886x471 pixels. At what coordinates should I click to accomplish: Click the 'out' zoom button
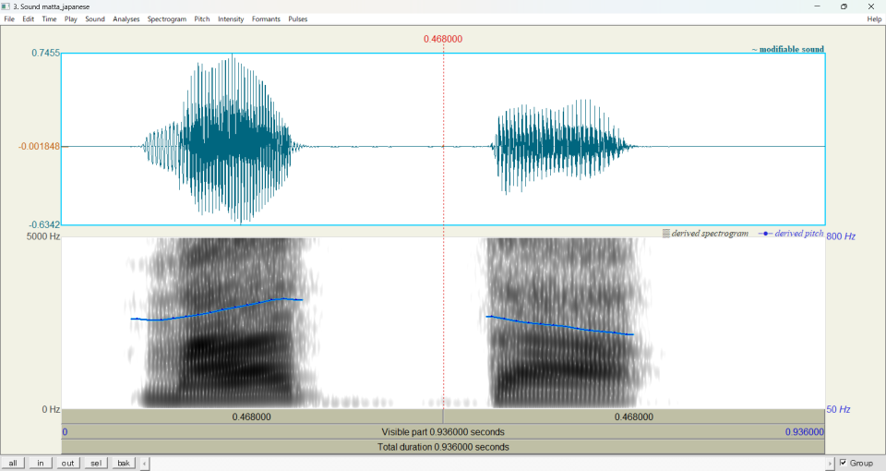68,463
